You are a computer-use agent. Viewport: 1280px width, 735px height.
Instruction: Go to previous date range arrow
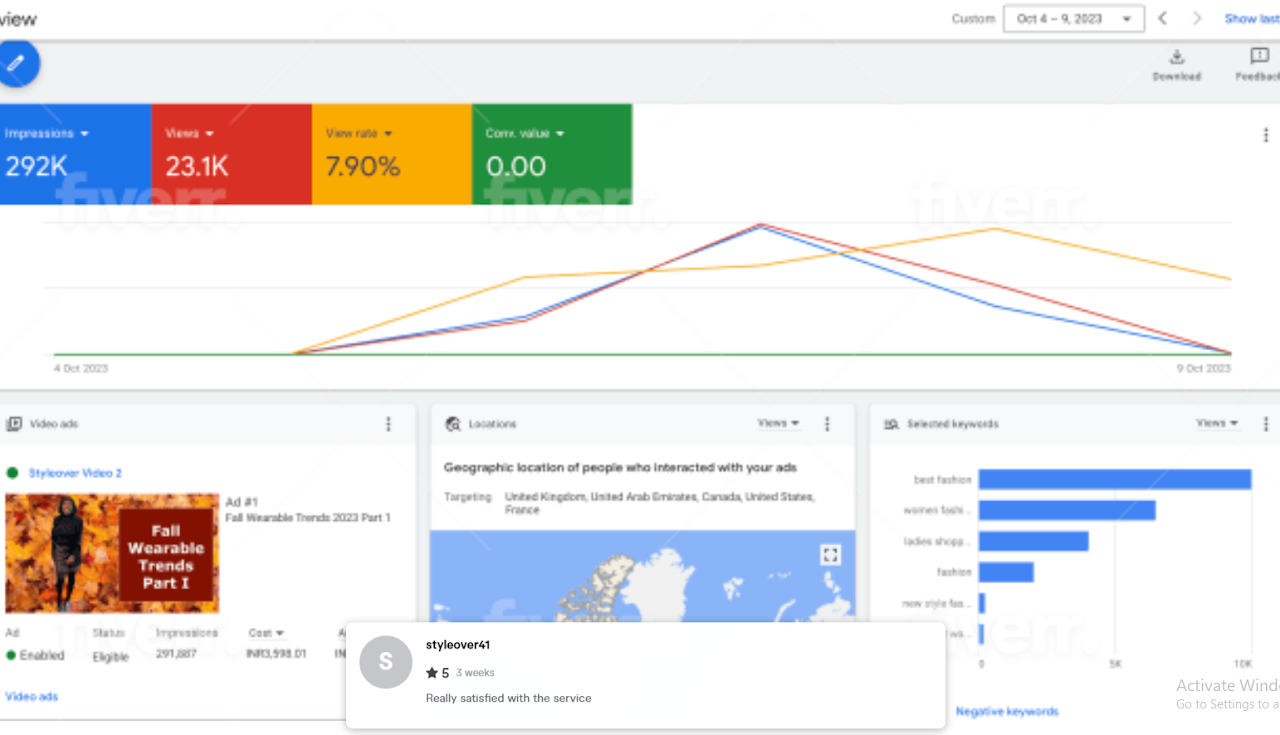pos(1162,19)
